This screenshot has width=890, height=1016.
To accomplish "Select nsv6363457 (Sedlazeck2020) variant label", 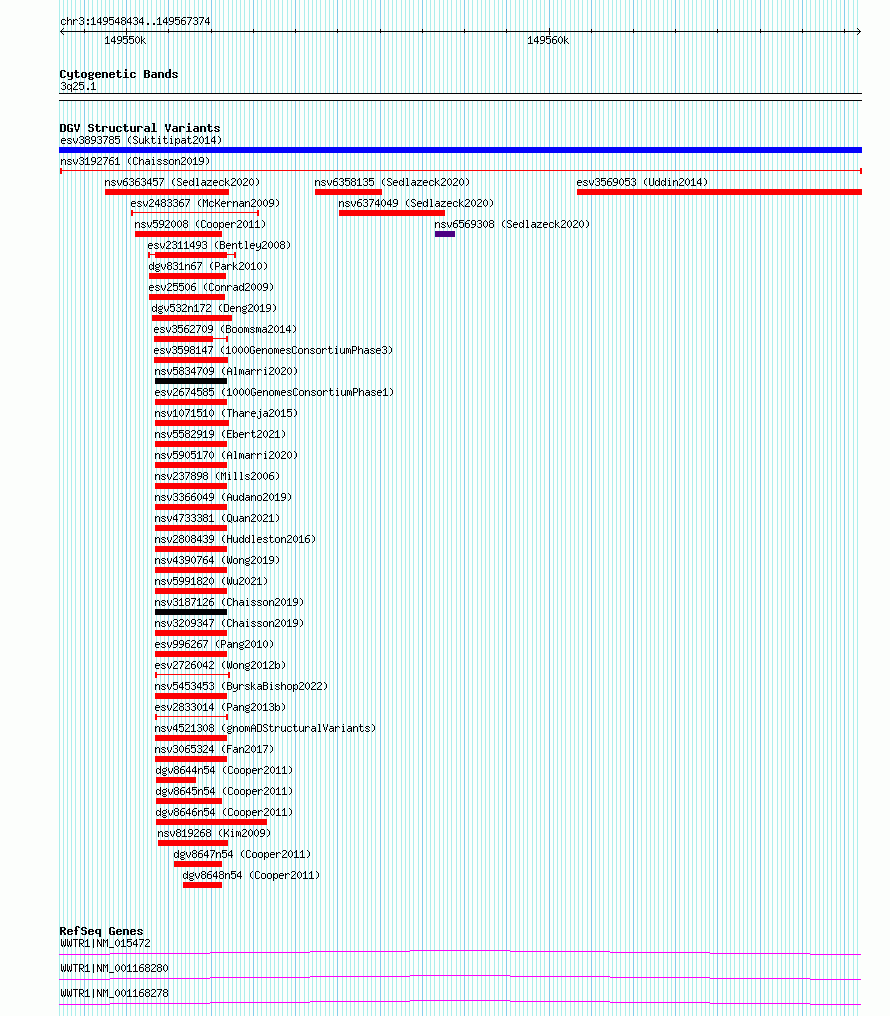I will [182, 182].
